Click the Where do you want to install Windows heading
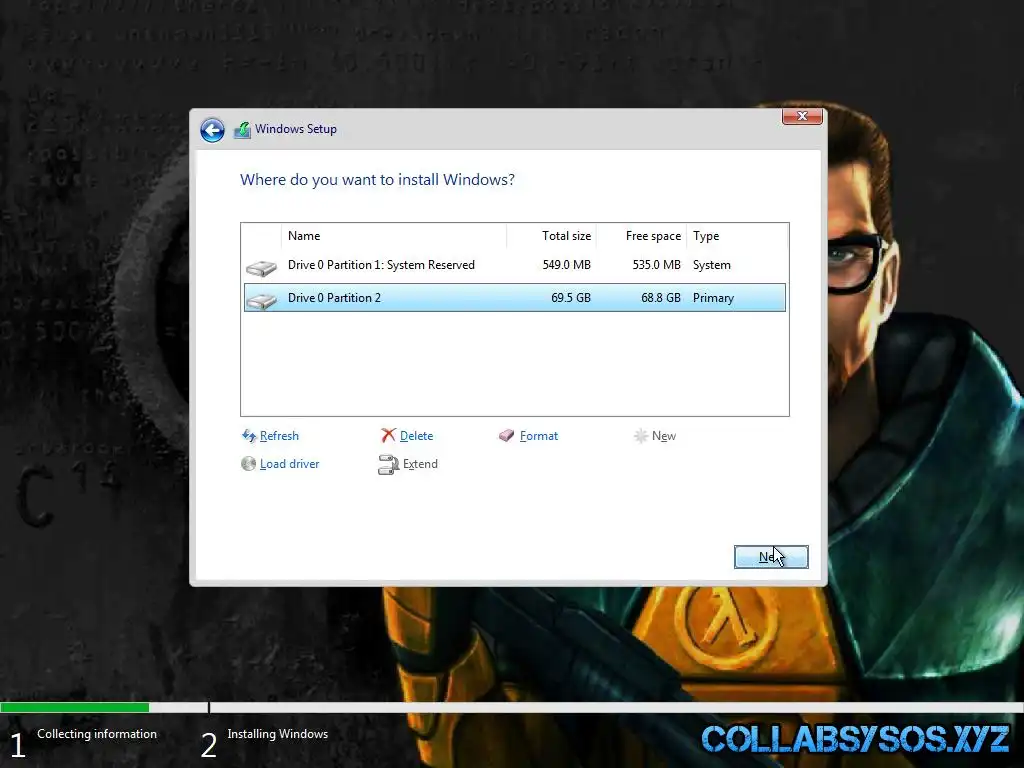The image size is (1024, 768). click(x=377, y=180)
